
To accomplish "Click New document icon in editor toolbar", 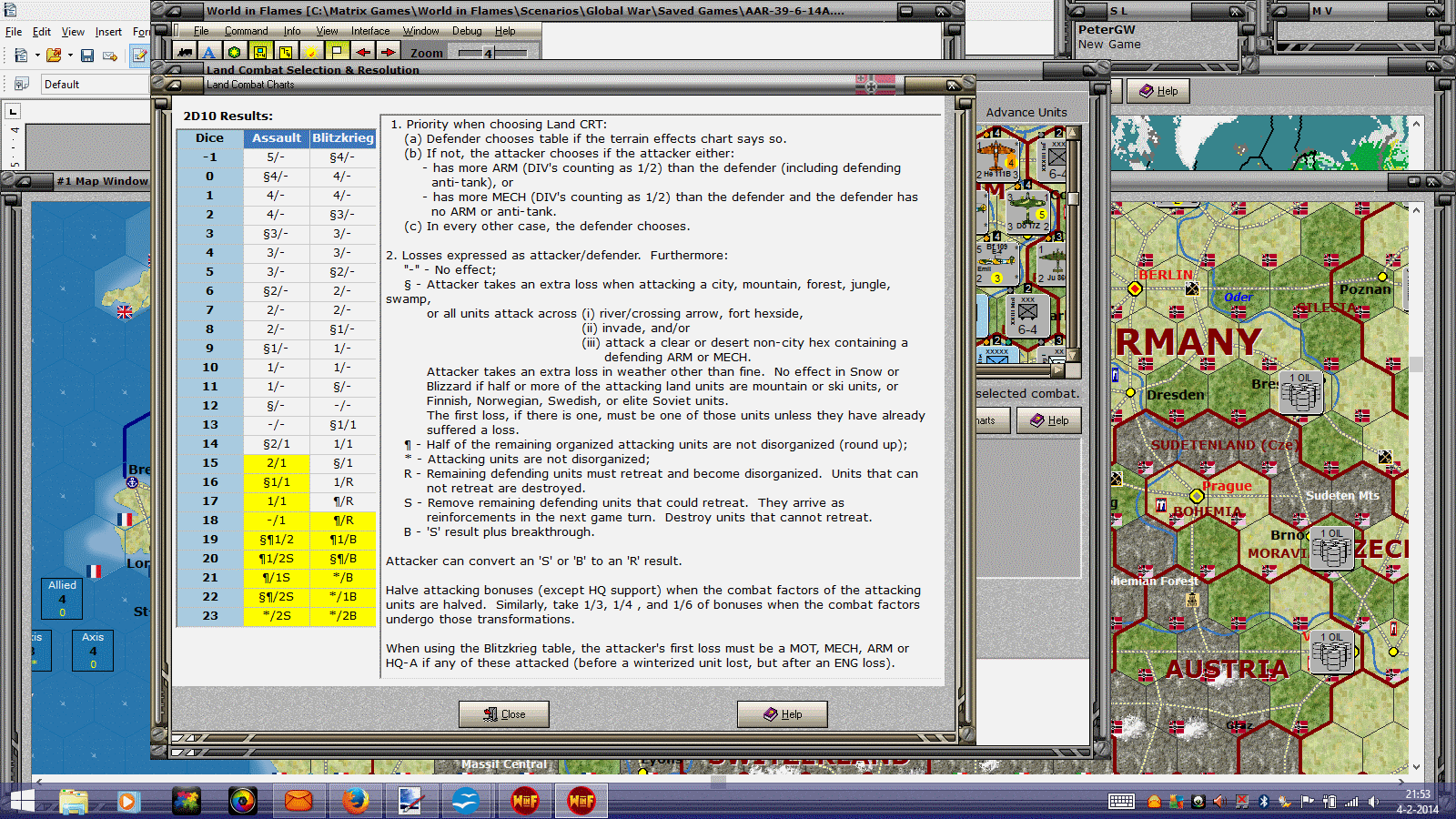I will pos(21,56).
